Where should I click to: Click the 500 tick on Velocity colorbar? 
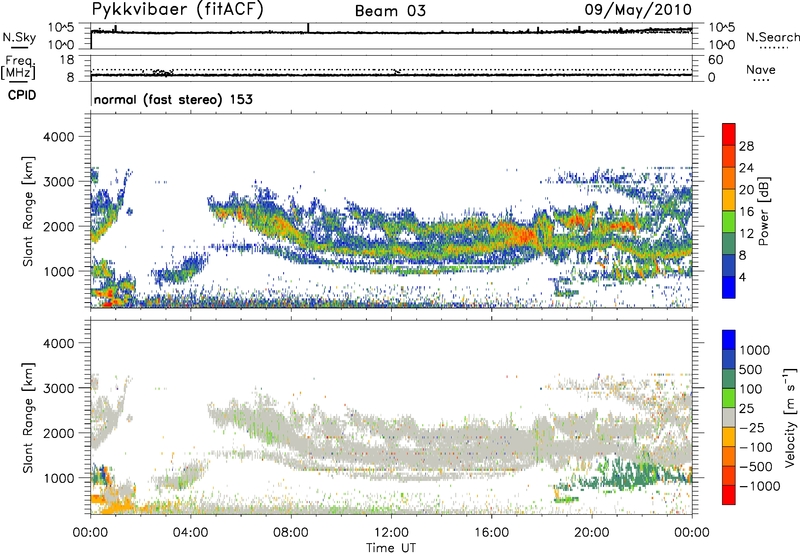(751, 370)
